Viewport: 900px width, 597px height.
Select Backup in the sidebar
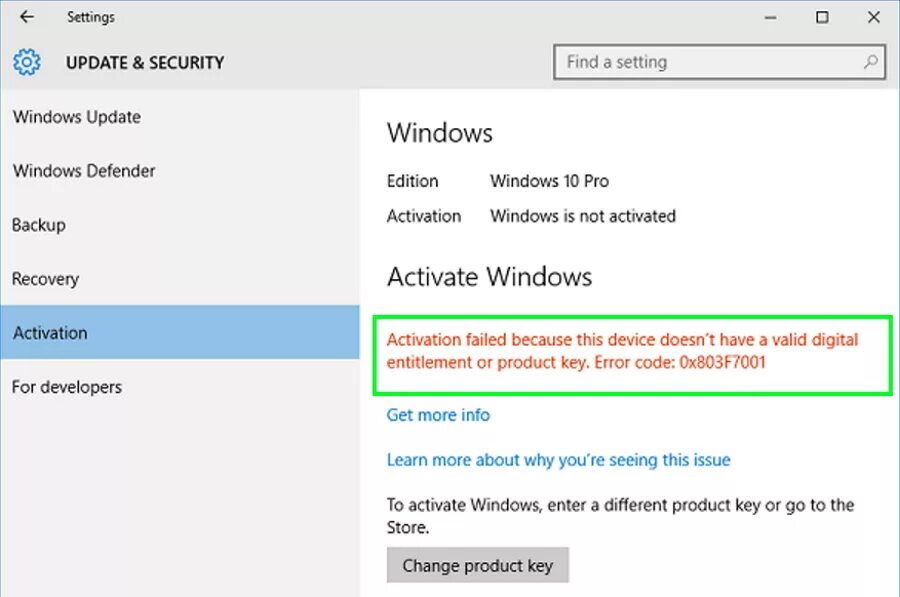(x=39, y=225)
